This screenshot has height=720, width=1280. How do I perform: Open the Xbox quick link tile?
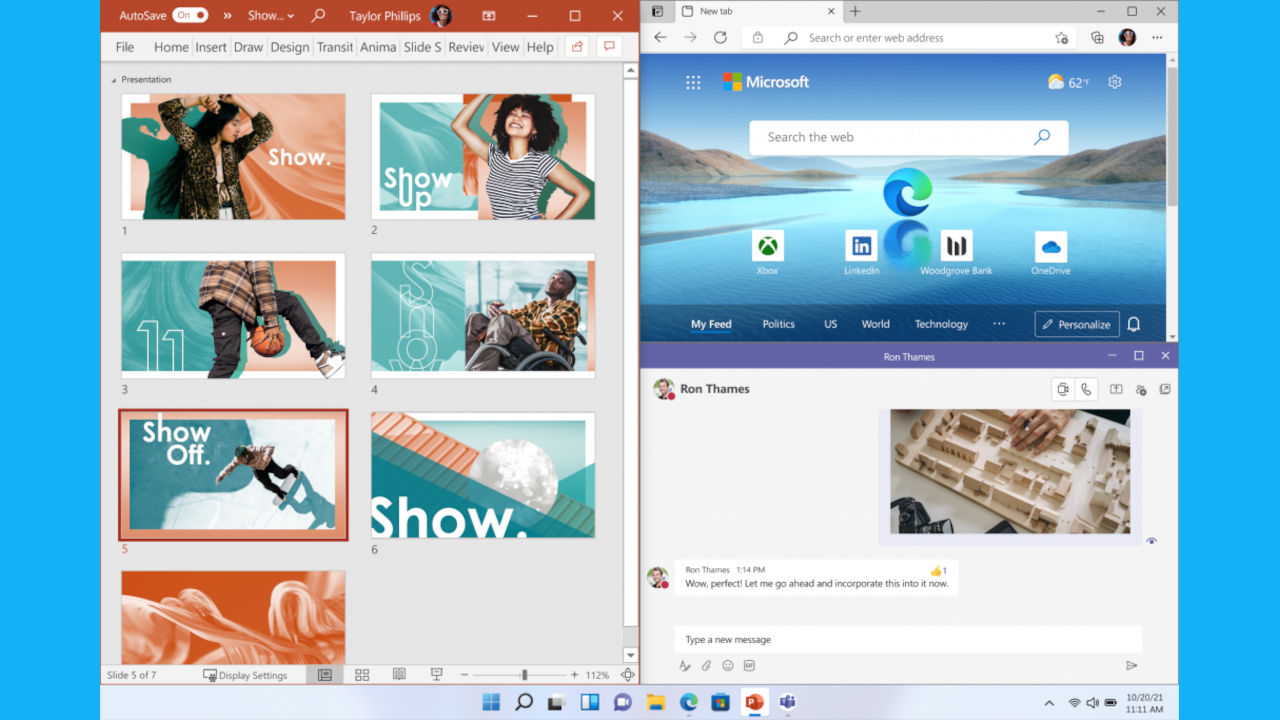tap(767, 253)
